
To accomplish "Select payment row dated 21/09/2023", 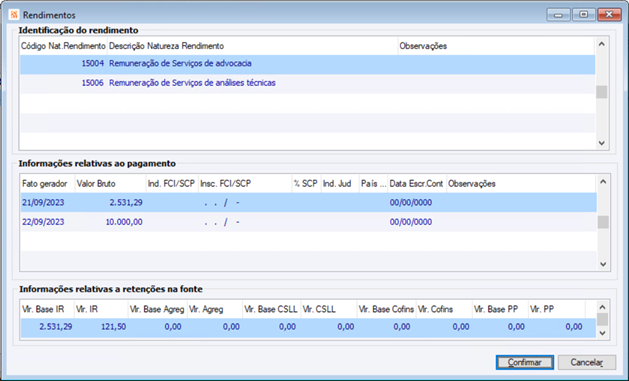I will point(308,203).
